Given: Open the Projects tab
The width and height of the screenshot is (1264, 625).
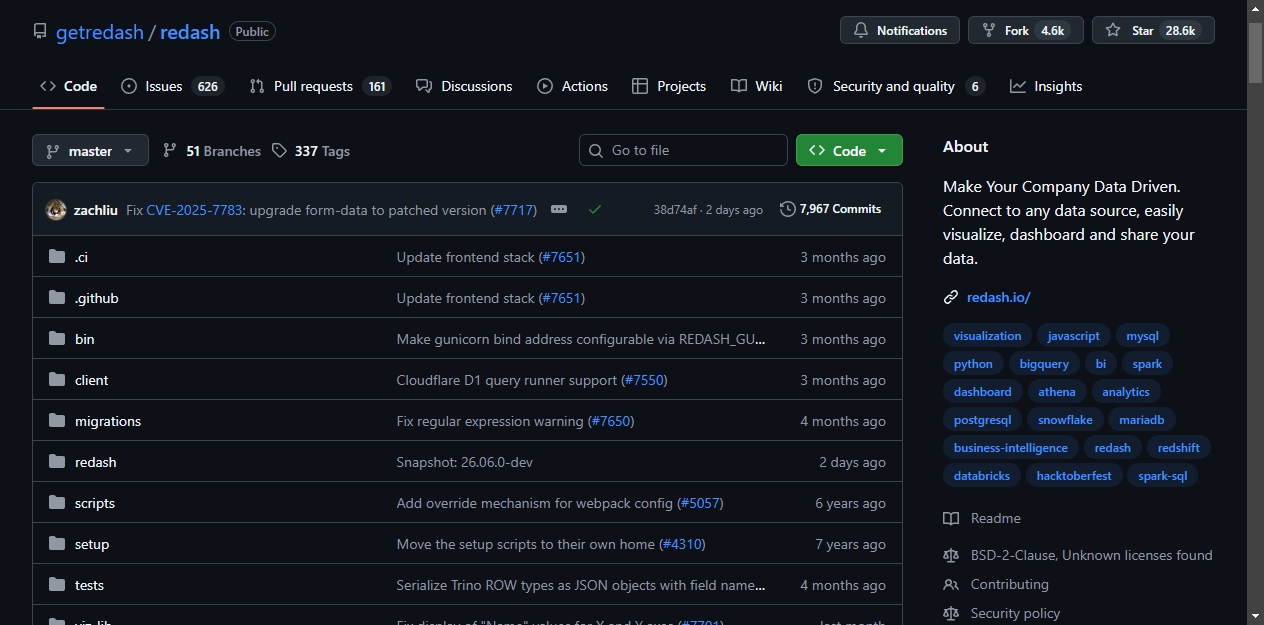Looking at the screenshot, I should [669, 86].
